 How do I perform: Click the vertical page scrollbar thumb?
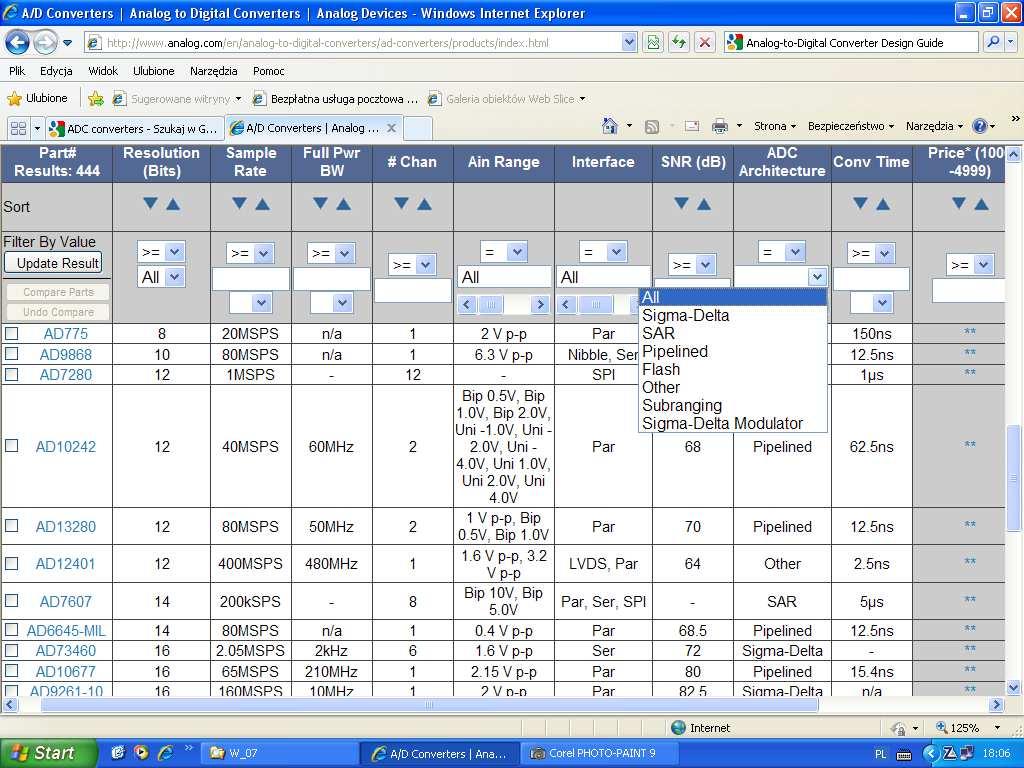pos(1013,478)
